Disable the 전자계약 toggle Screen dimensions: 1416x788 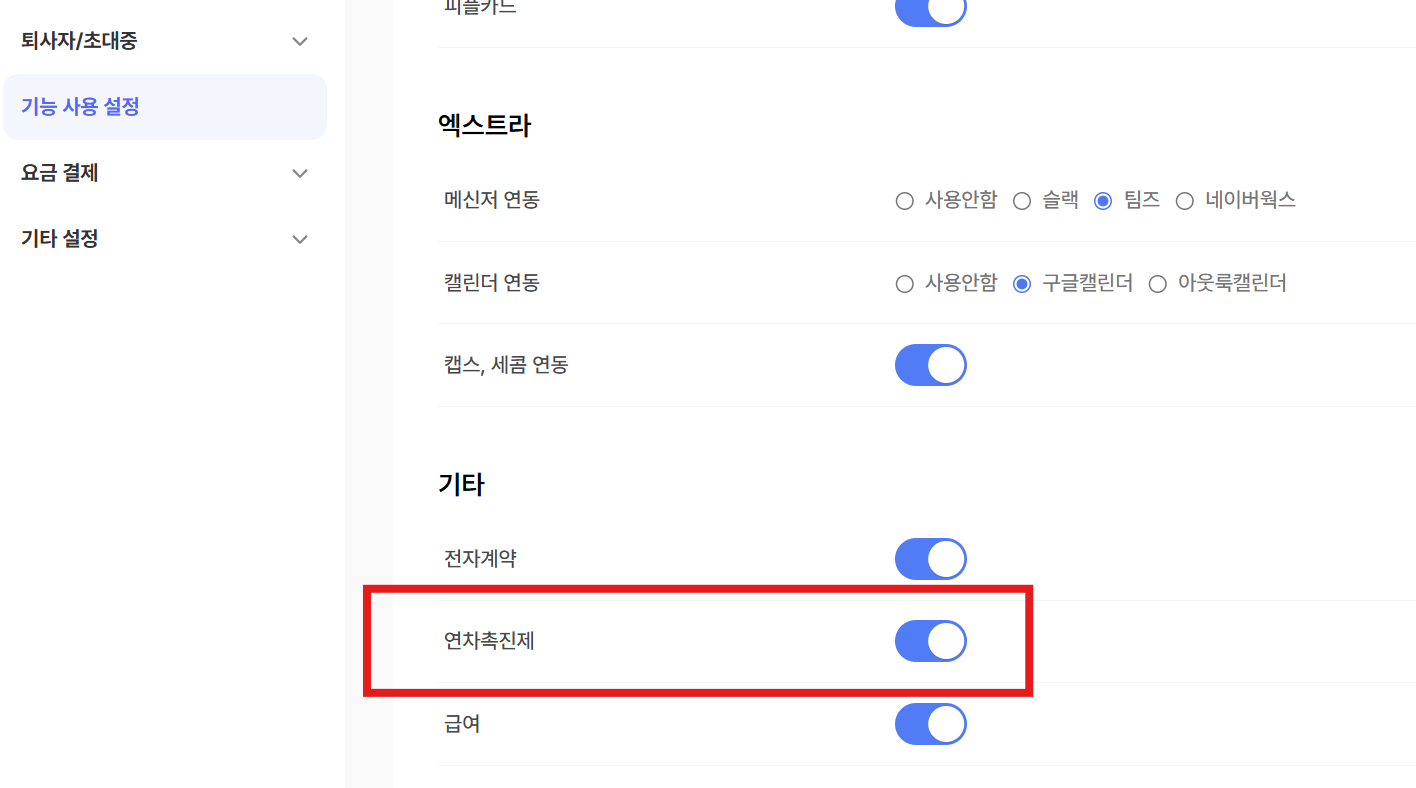pyautogui.click(x=930, y=559)
